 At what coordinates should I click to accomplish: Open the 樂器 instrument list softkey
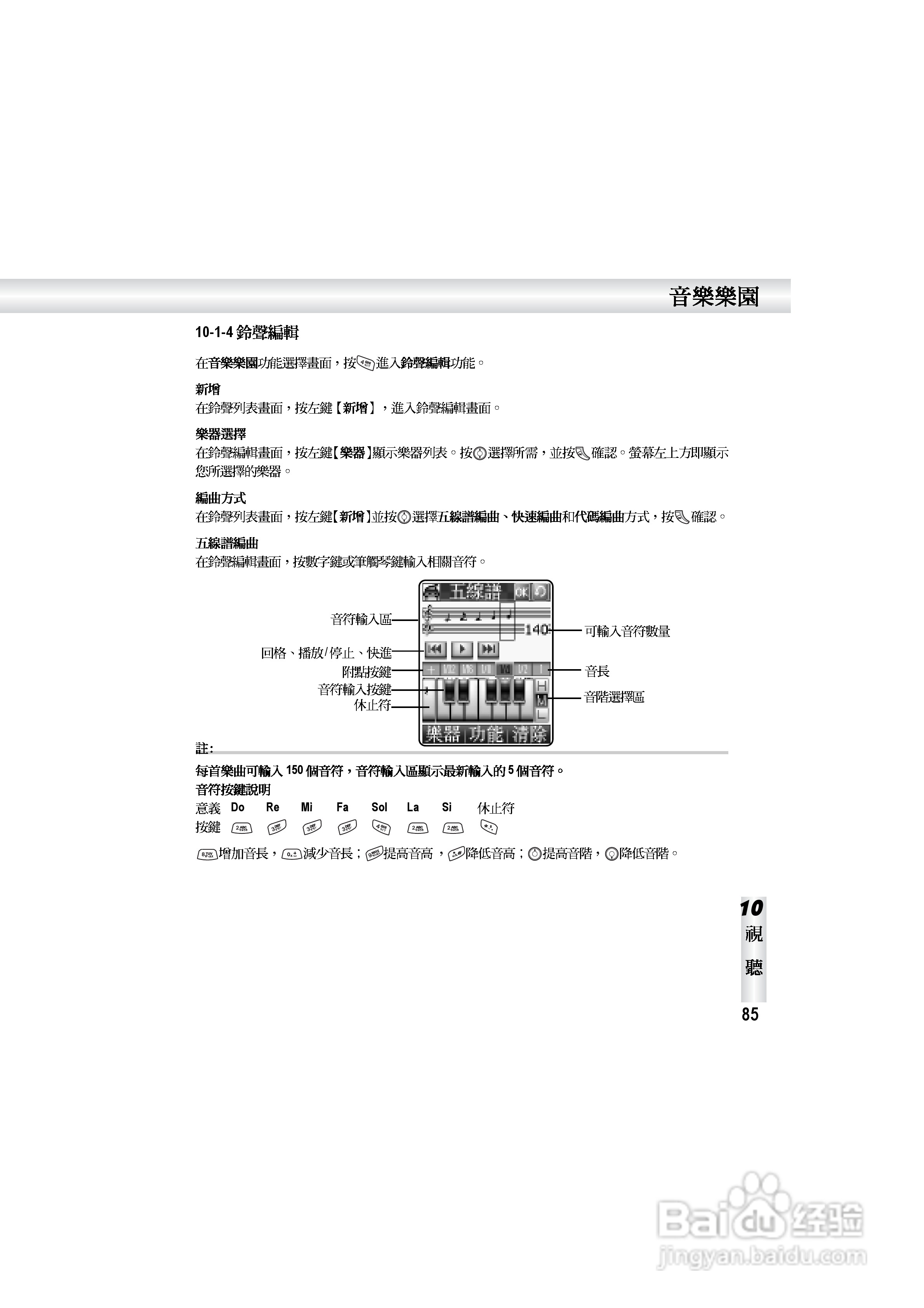pyautogui.click(x=443, y=734)
